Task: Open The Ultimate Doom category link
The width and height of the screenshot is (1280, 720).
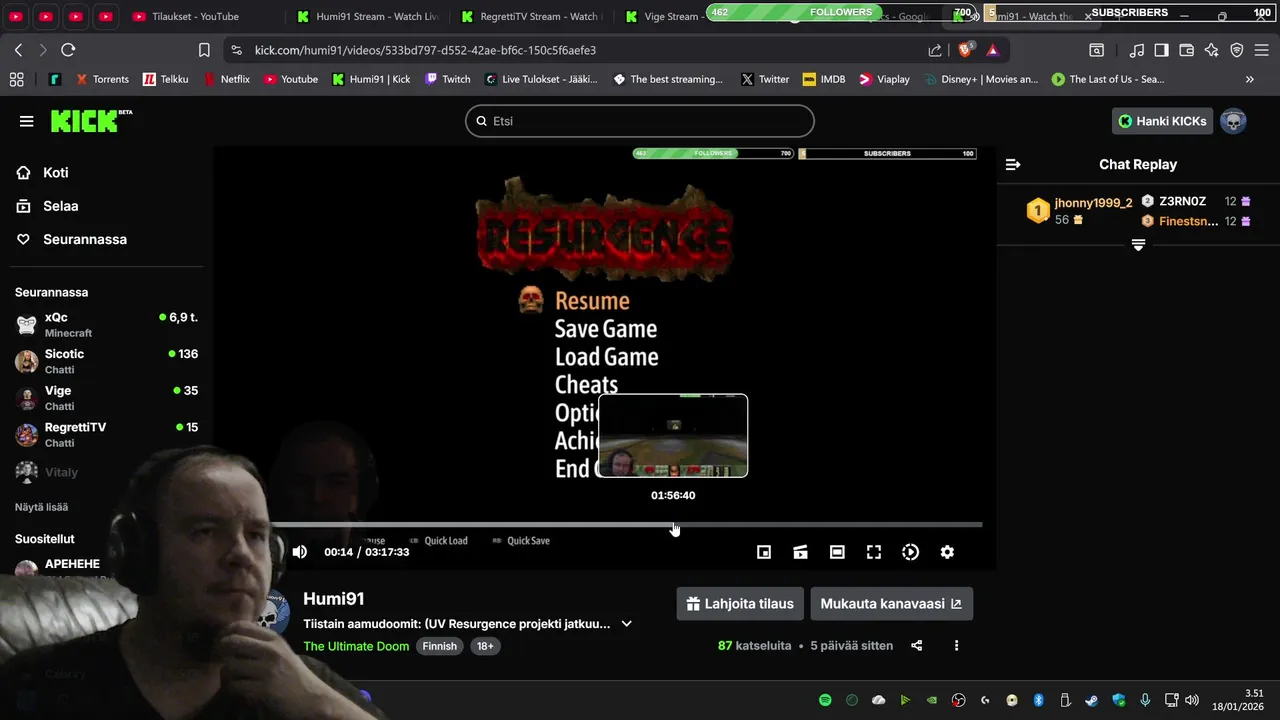Action: pos(356,646)
